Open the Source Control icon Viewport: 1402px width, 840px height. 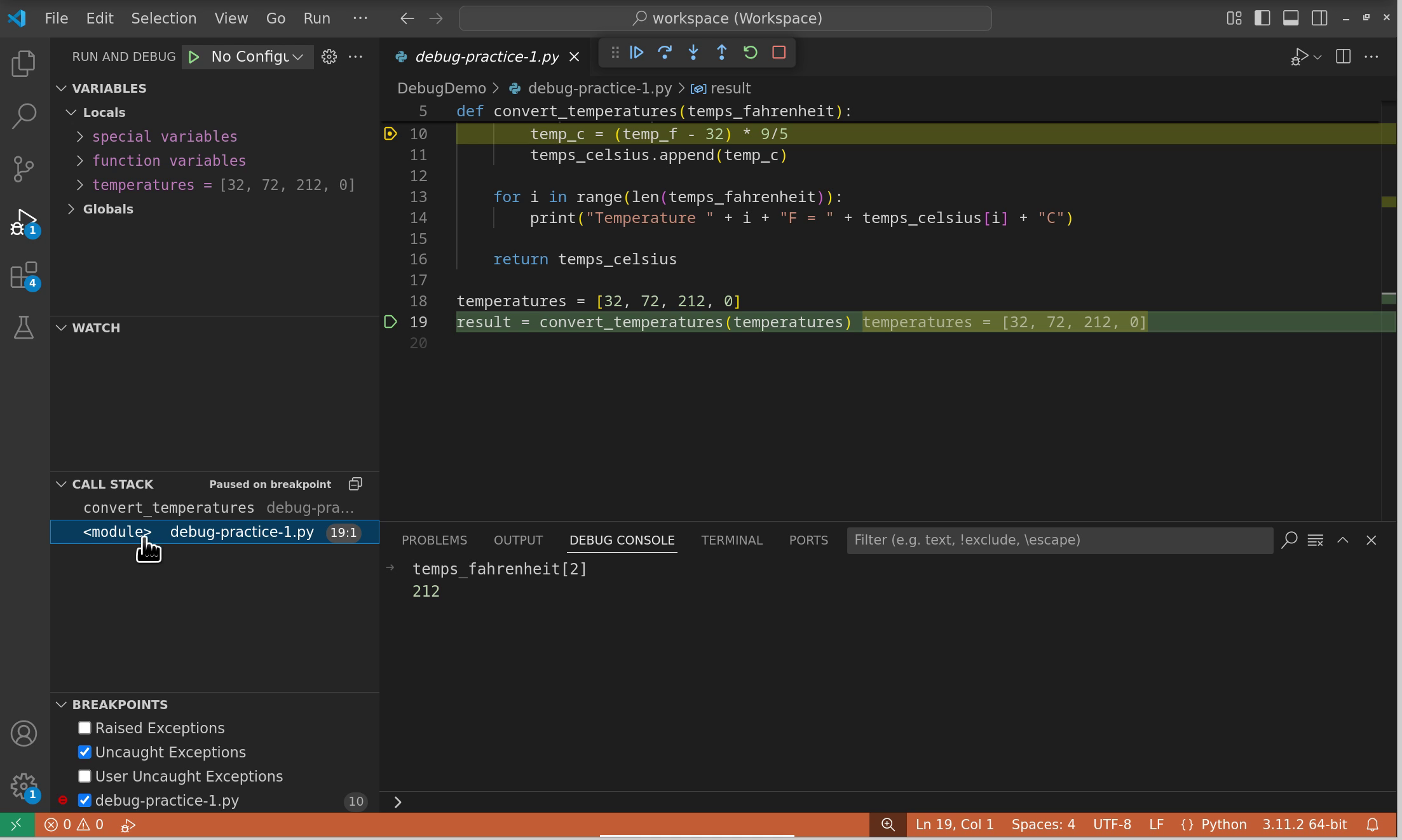pyautogui.click(x=24, y=168)
